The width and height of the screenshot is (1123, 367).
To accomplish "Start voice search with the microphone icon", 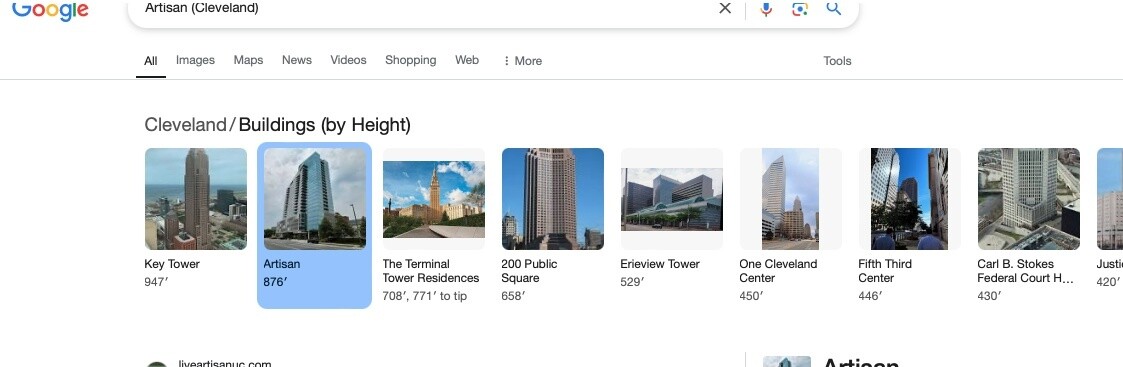I will [766, 9].
